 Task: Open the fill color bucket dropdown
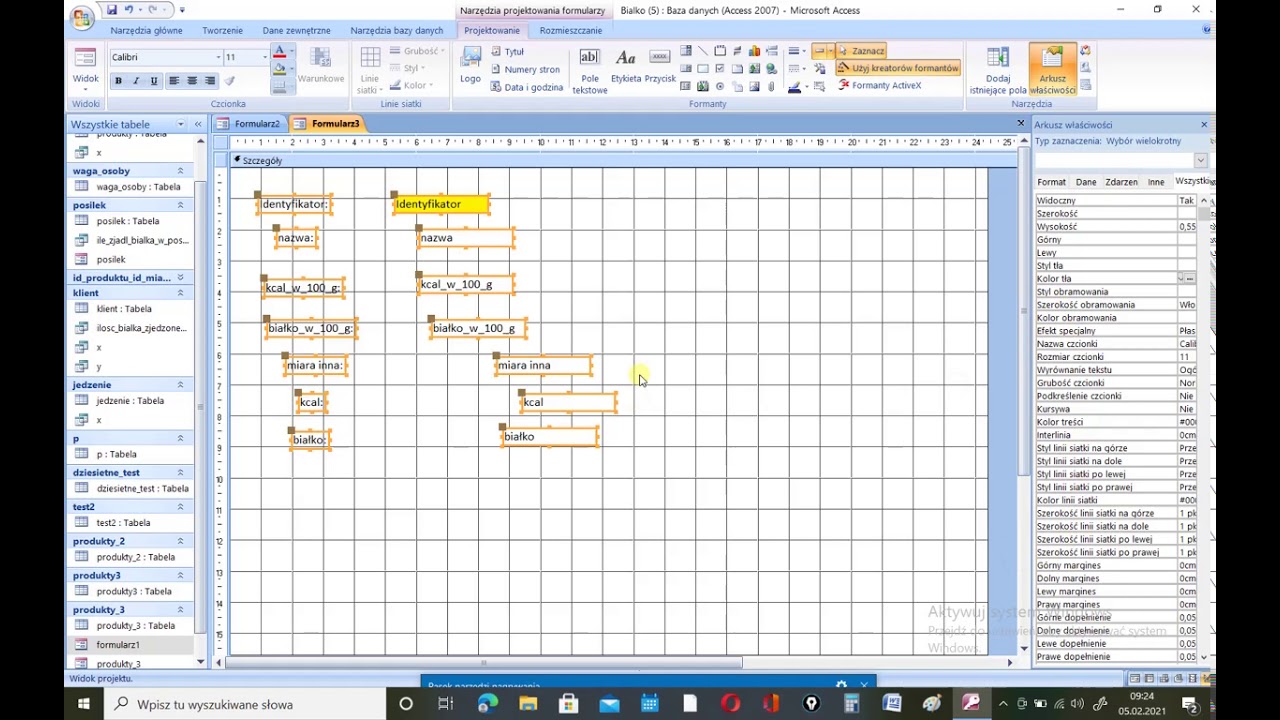point(292,69)
